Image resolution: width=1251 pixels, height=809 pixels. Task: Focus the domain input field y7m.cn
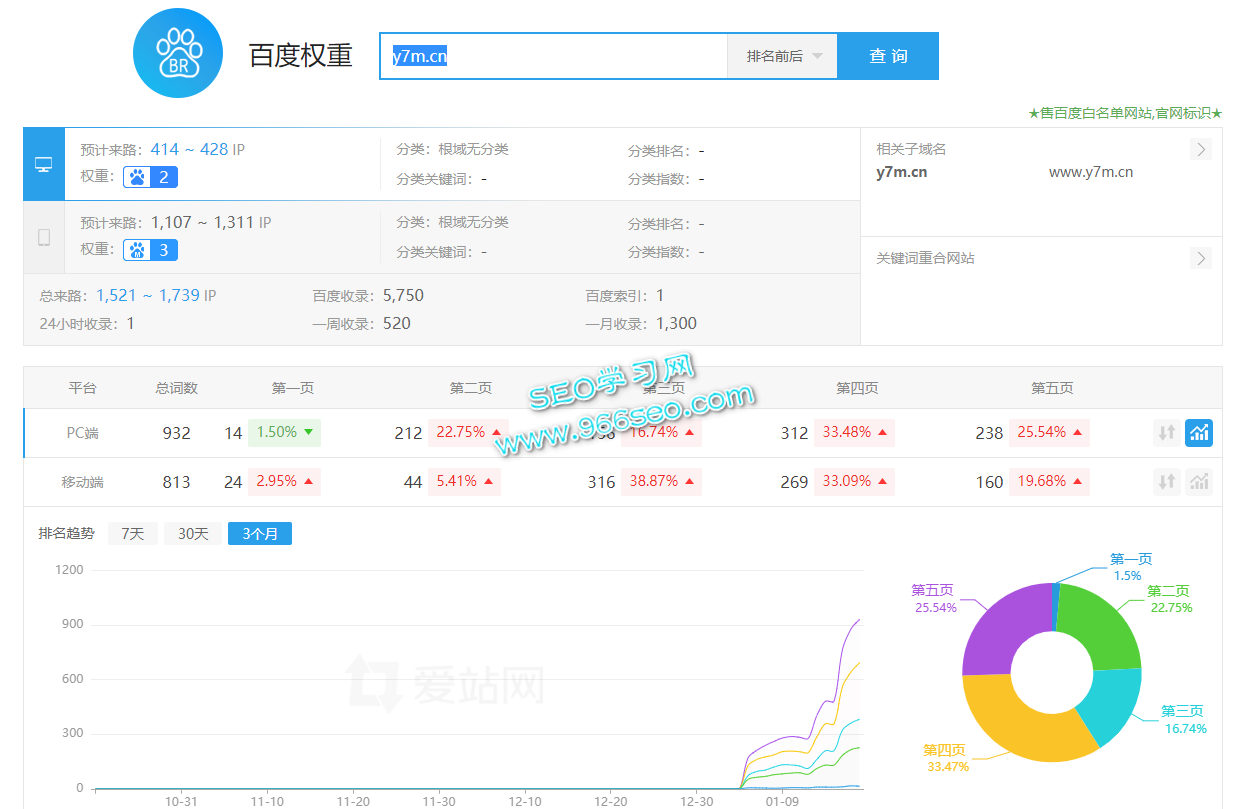coord(553,56)
